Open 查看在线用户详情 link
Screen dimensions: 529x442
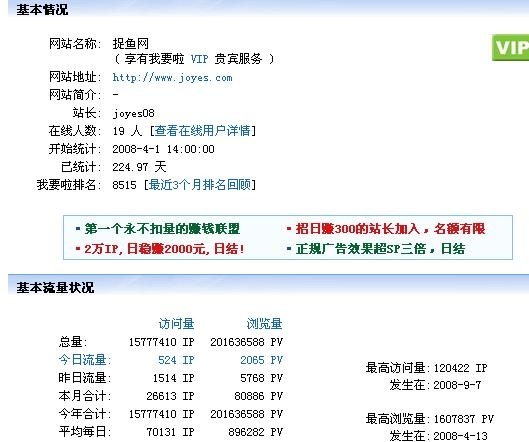tap(202, 131)
